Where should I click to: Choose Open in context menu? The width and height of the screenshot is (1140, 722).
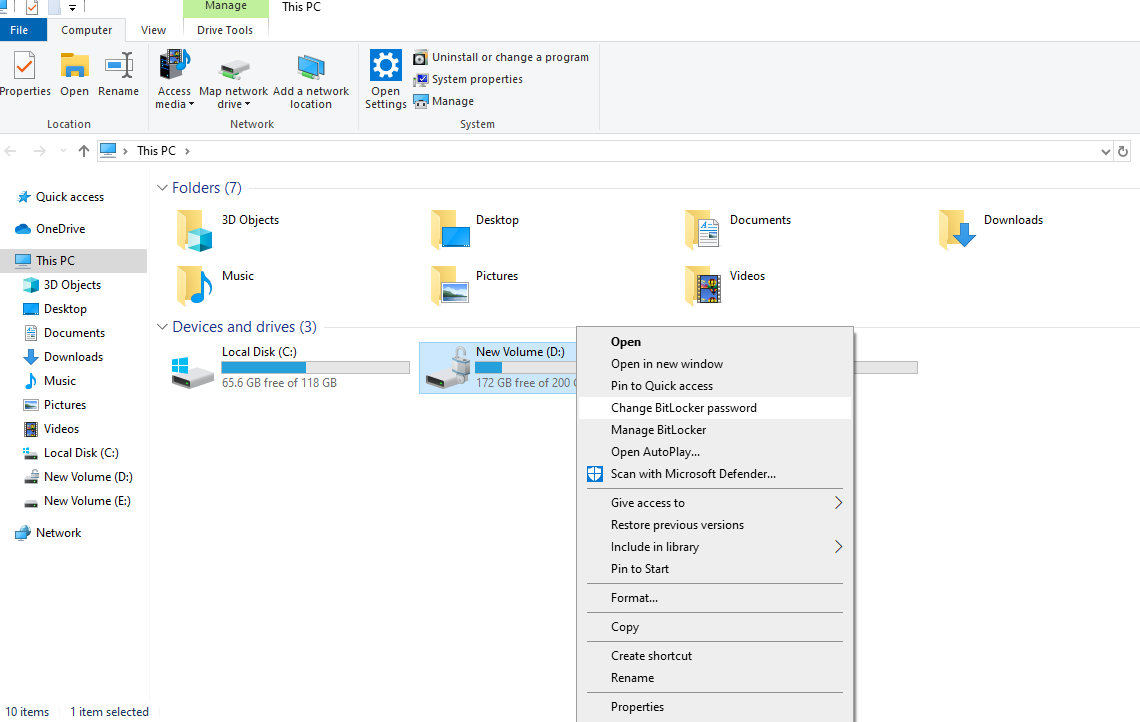[715, 342]
